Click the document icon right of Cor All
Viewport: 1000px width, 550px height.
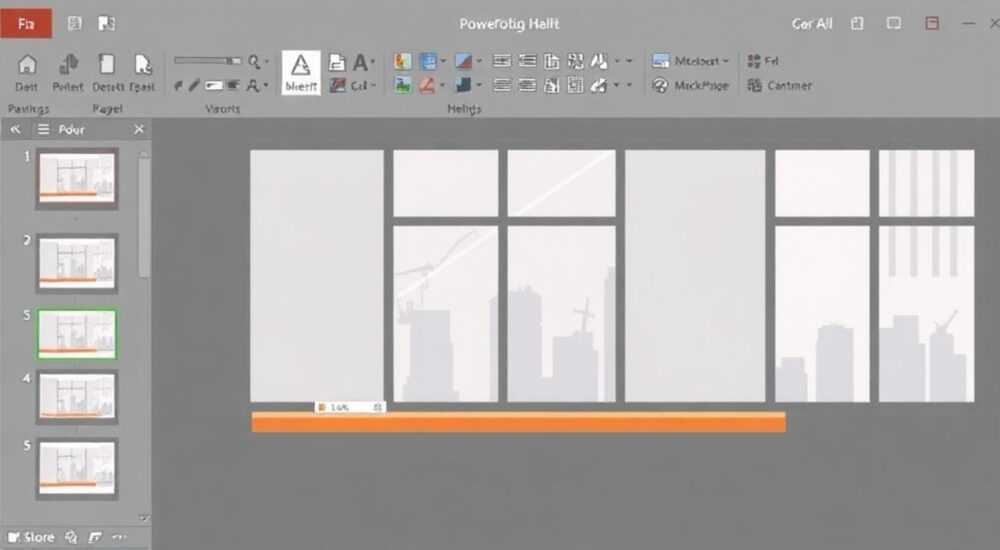[857, 24]
